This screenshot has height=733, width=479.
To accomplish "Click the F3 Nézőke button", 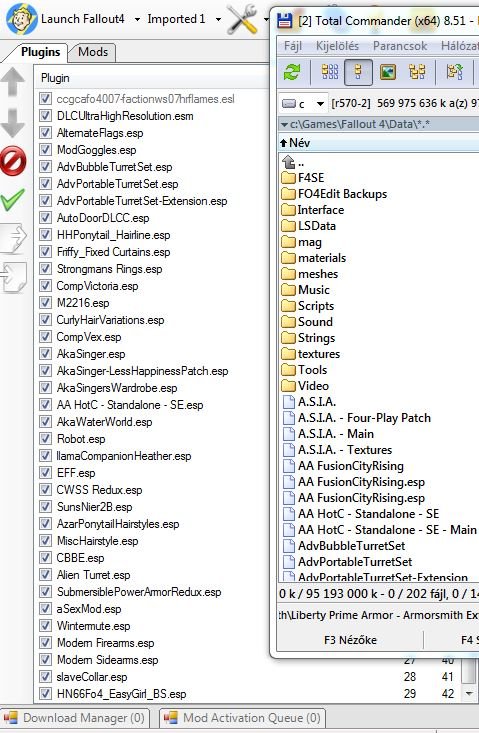I will [x=350, y=640].
